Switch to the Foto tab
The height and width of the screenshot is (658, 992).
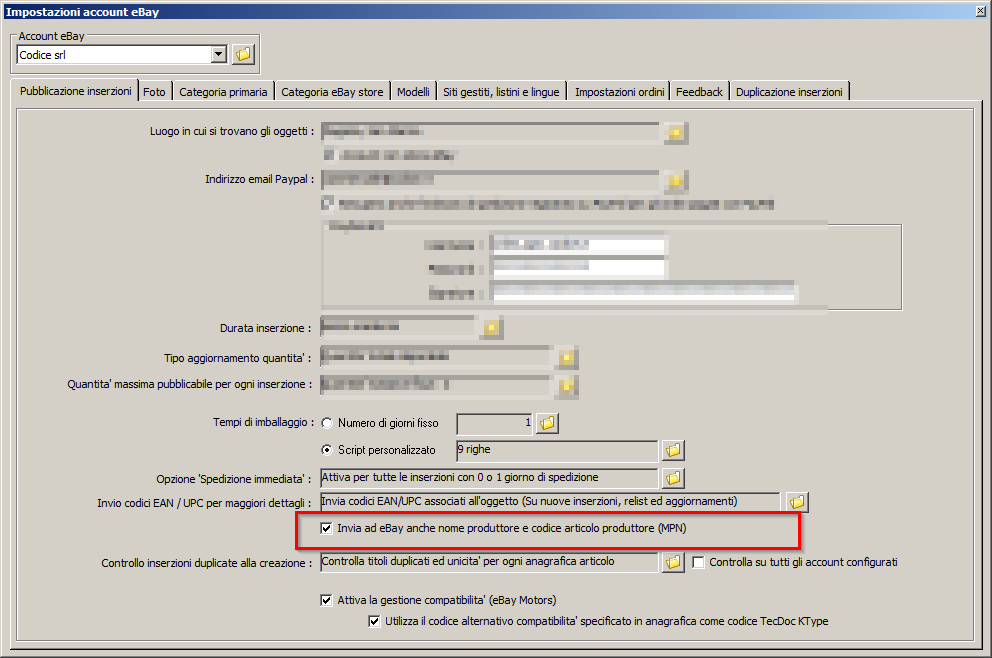pyautogui.click(x=154, y=92)
